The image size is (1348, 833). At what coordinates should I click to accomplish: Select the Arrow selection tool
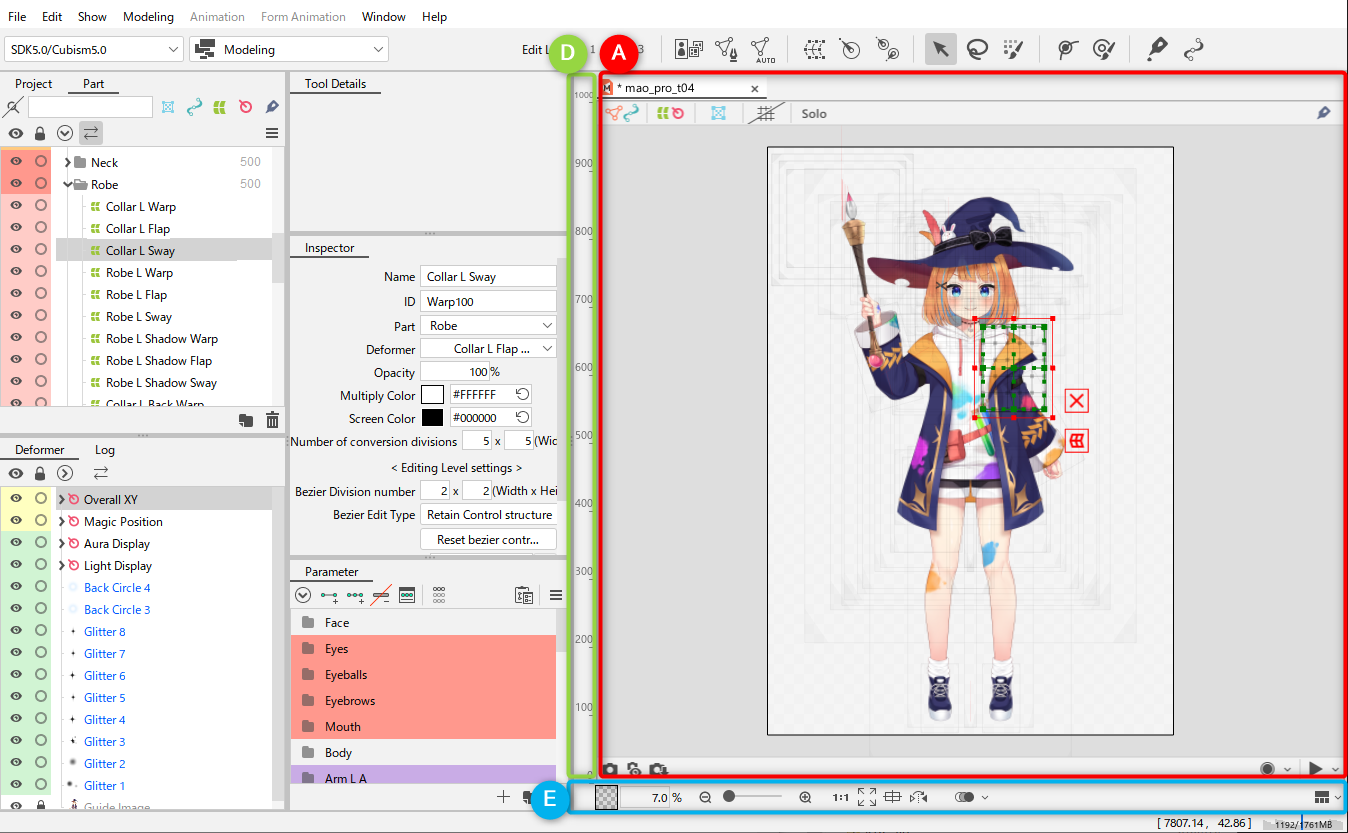(x=940, y=49)
